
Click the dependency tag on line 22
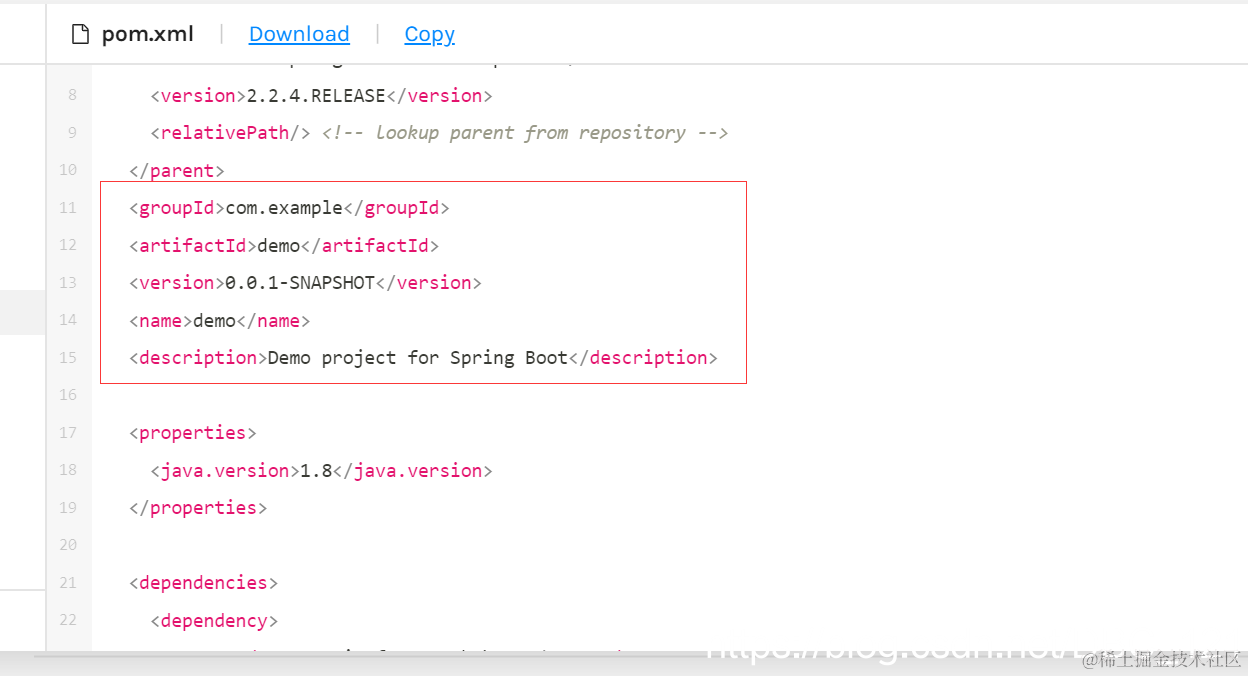[214, 621]
